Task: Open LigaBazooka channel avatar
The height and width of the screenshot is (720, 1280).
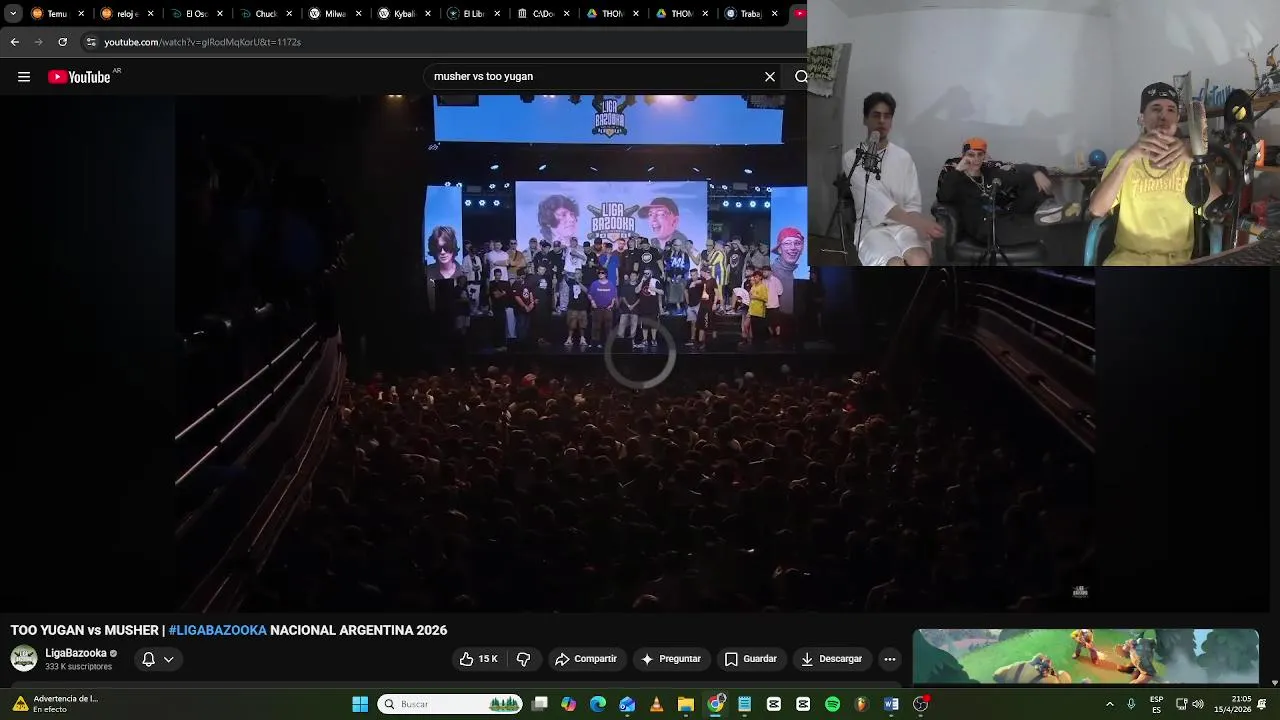Action: (x=24, y=658)
